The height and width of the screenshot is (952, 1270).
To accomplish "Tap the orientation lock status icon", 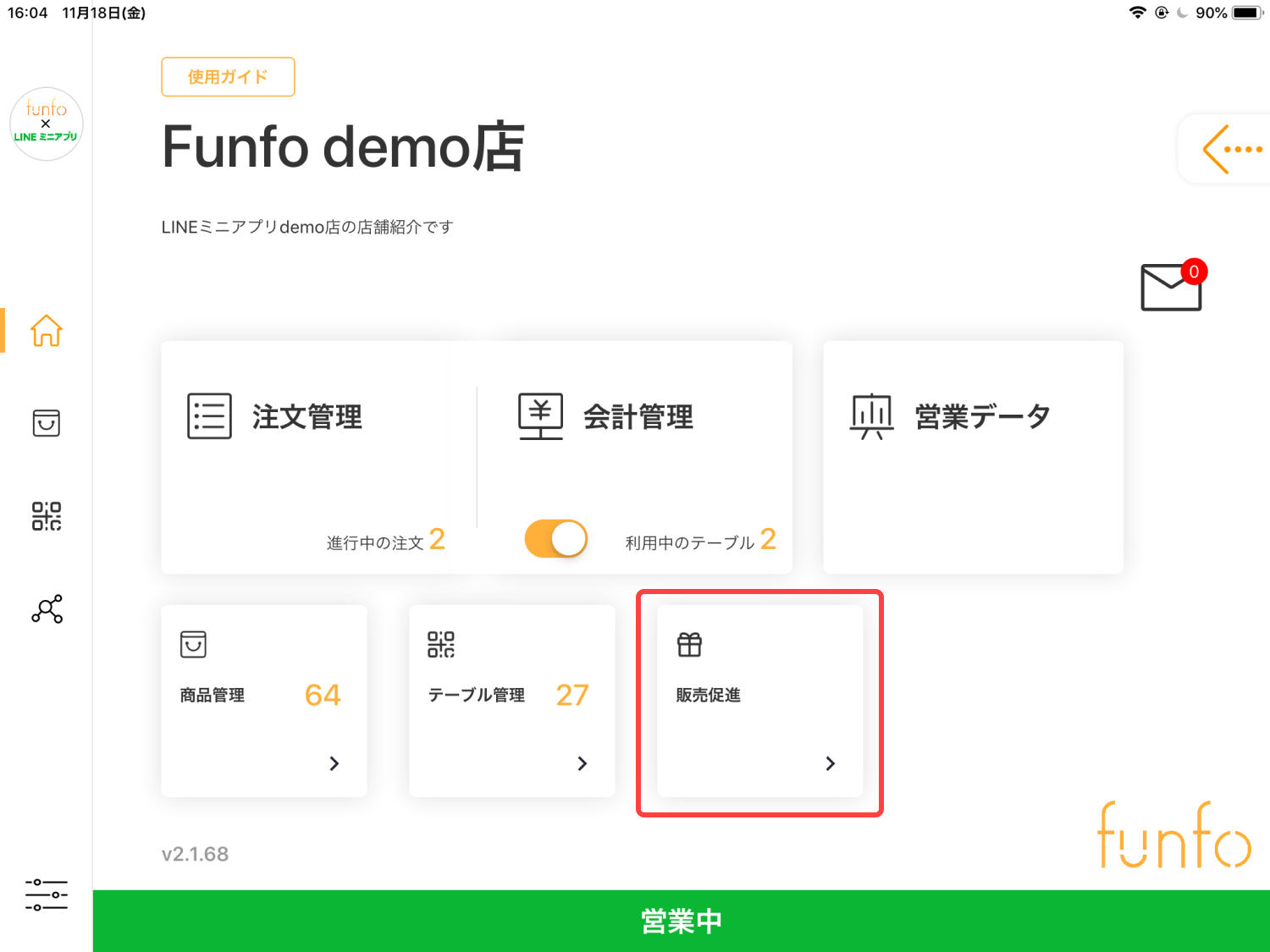I will coord(1162,12).
